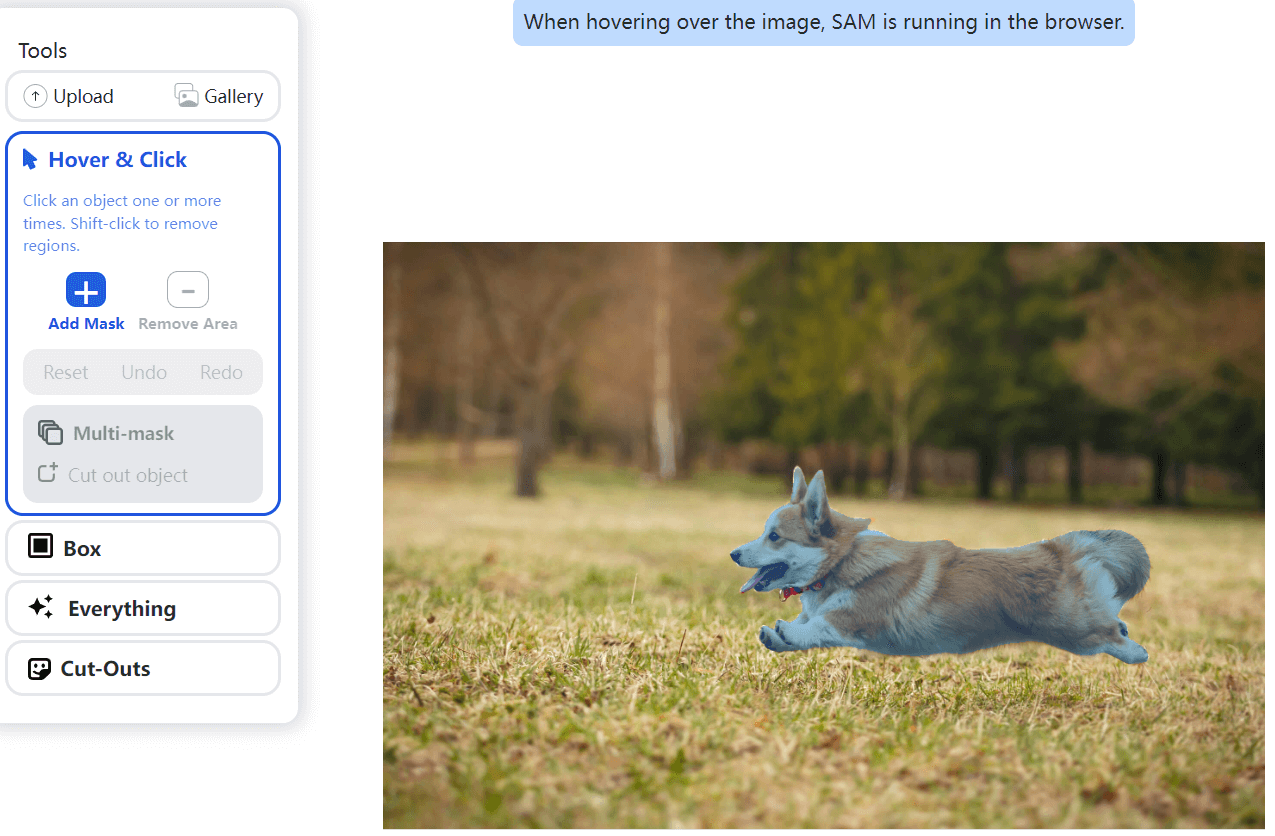The width and height of the screenshot is (1275, 836).
Task: Toggle the Multi-mask option
Action: click(x=124, y=434)
